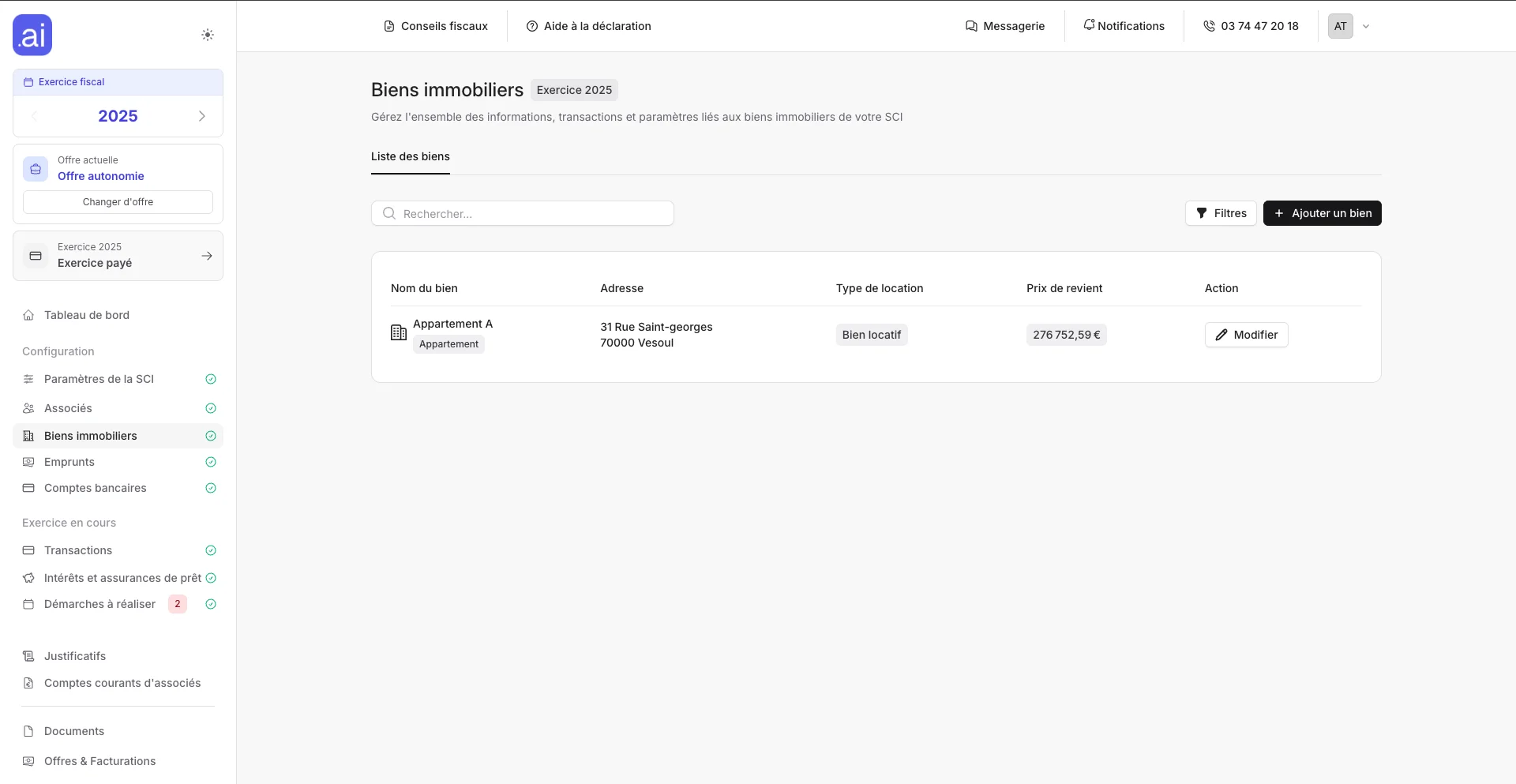
Task: Click the .ai logo icon
Action: (x=32, y=35)
